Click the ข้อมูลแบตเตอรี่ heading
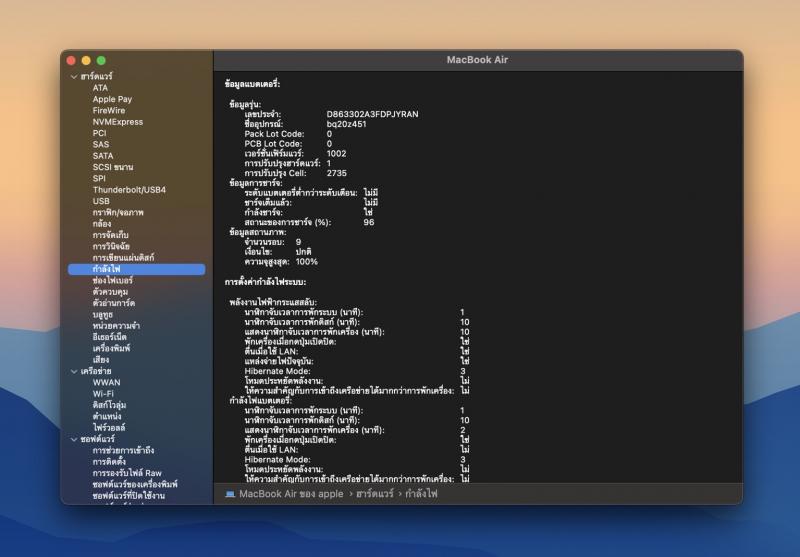The width and height of the screenshot is (800, 557). (253, 84)
